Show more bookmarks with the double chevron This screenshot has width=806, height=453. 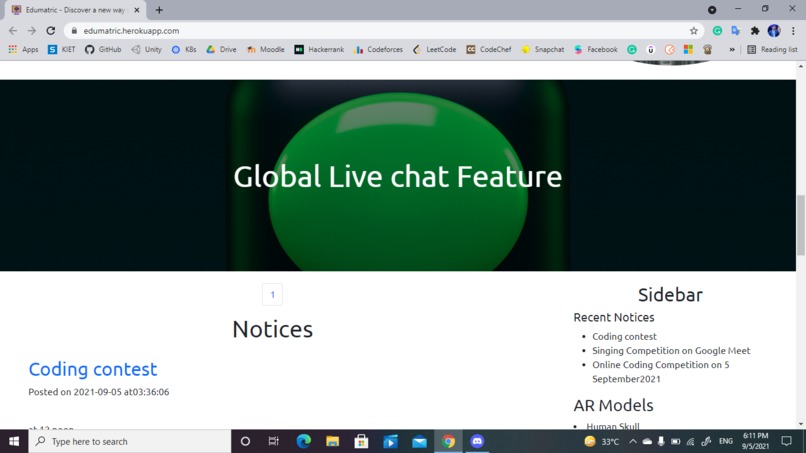[x=732, y=49]
